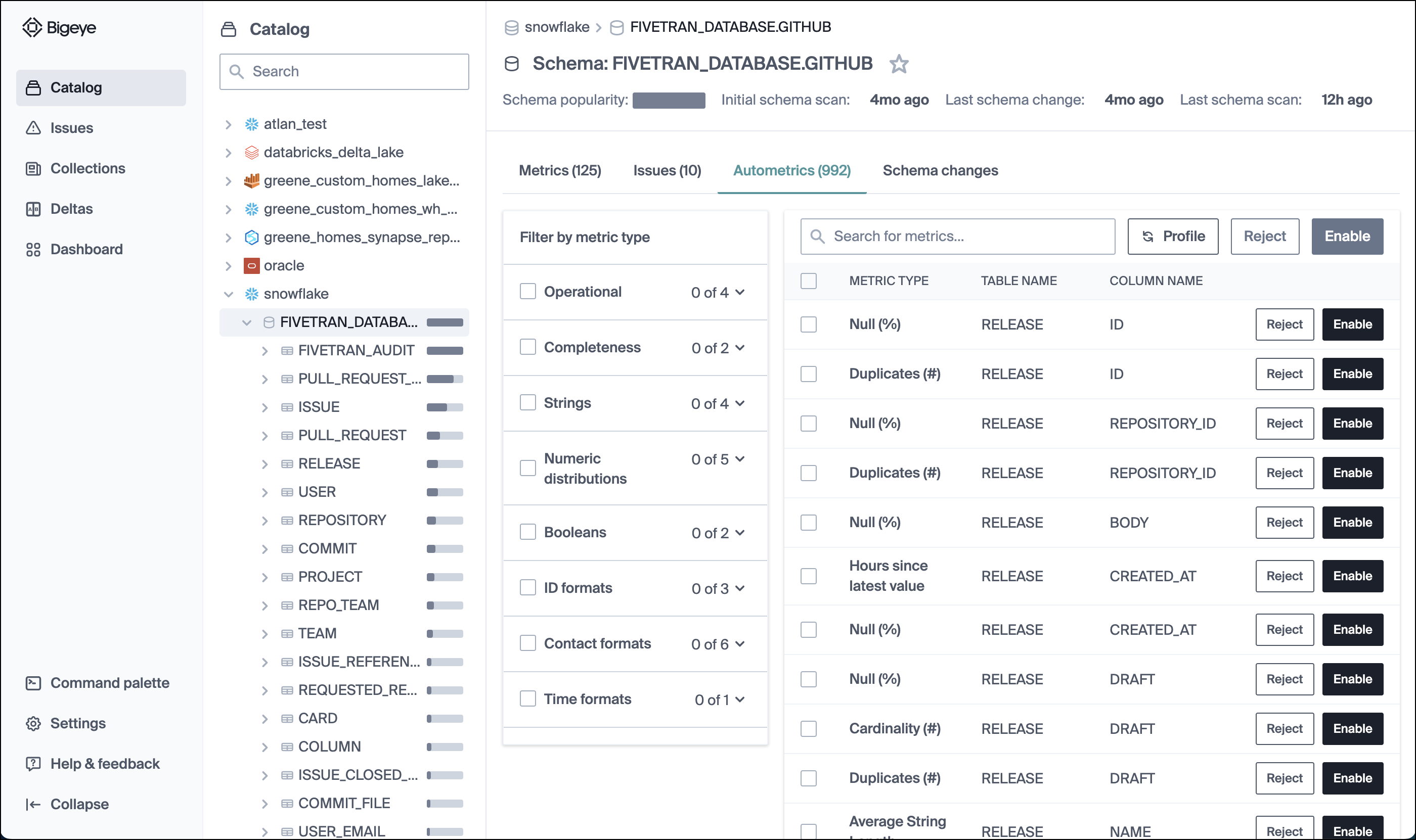Click the Profile button
This screenshot has width=1416, height=840.
[x=1172, y=237]
